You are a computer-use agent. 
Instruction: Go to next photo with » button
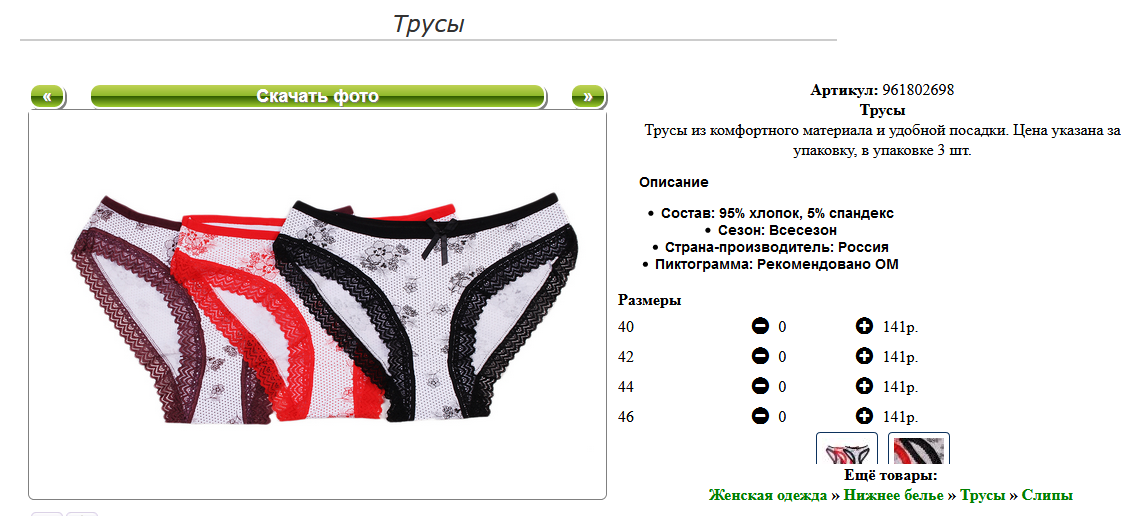588,96
